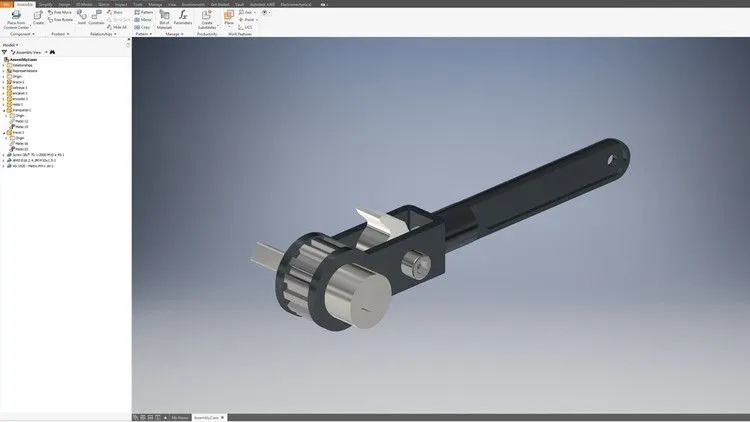Viewport: 750px width, 422px height.
Task: Select the top-level Origin folder in browser
Action: [x=17, y=77]
